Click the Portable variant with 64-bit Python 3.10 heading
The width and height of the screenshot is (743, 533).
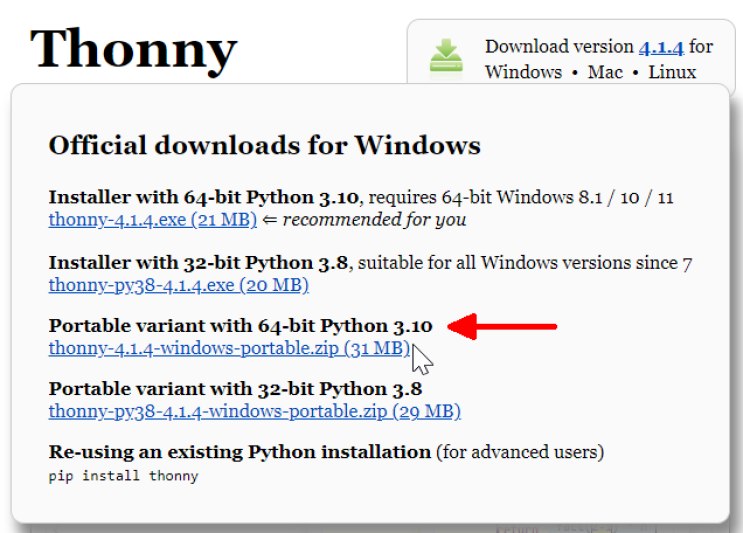click(240, 326)
